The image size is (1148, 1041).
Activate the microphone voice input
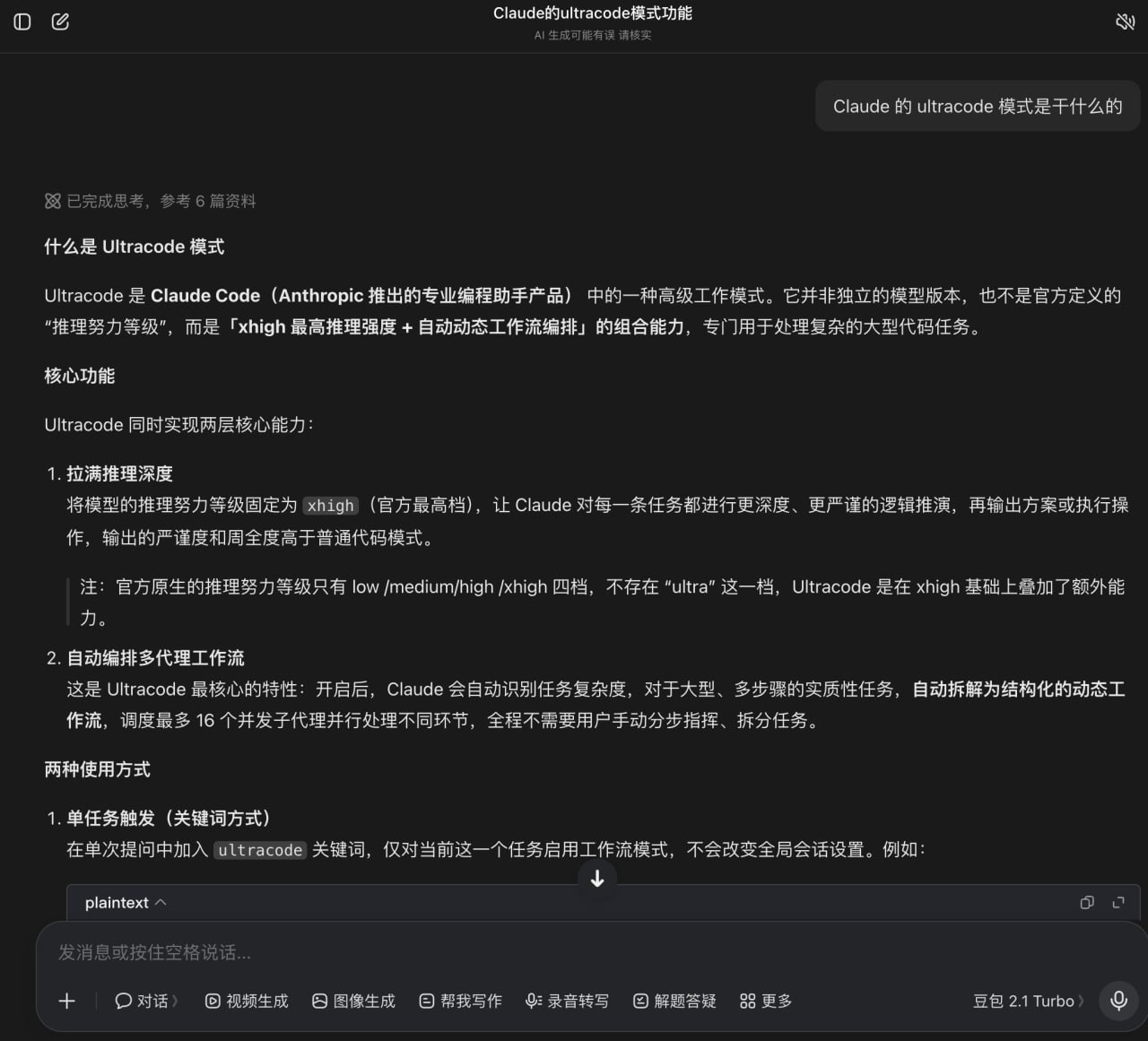click(1118, 1001)
